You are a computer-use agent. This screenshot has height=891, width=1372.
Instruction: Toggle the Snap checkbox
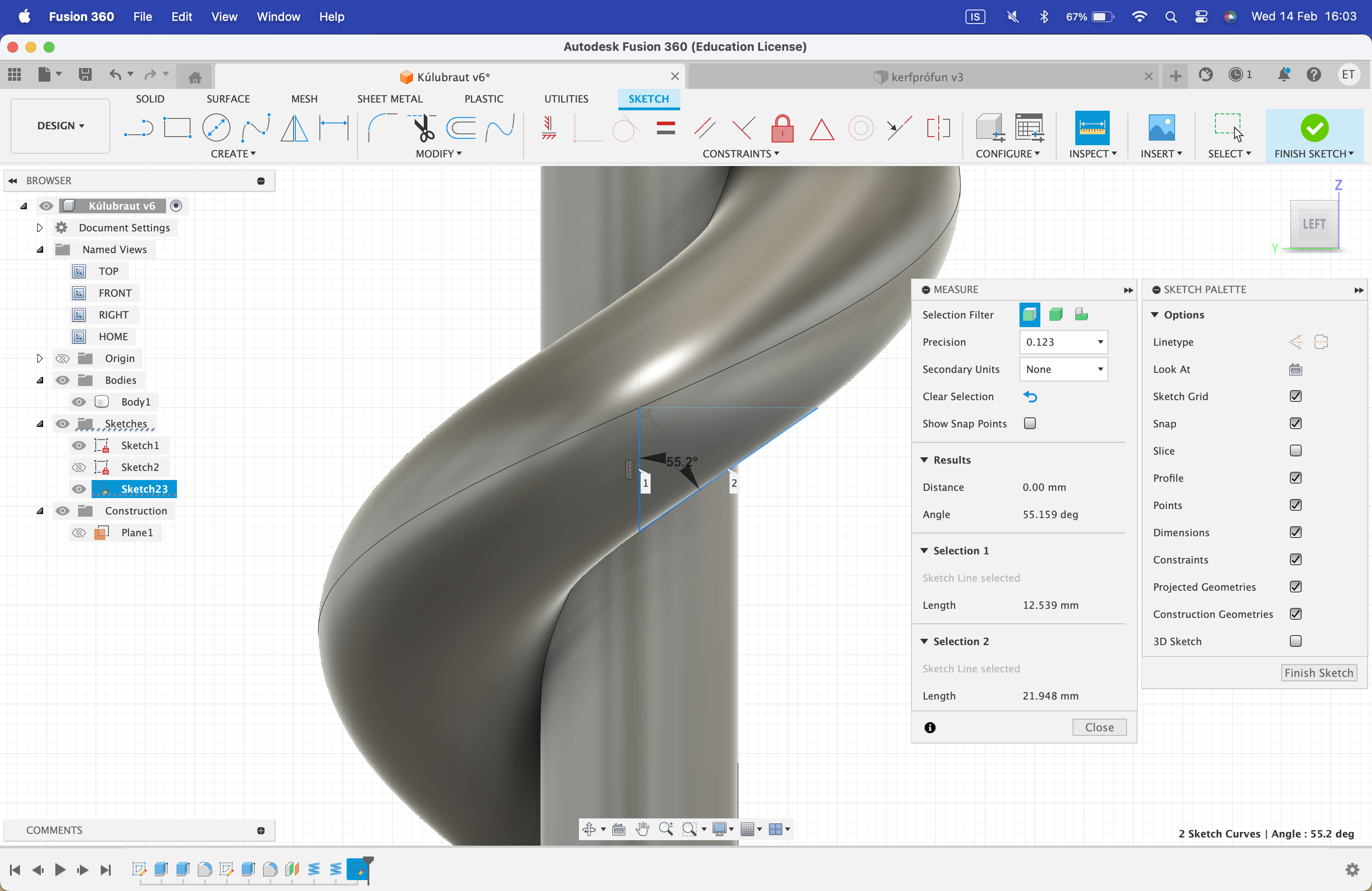[1295, 424]
